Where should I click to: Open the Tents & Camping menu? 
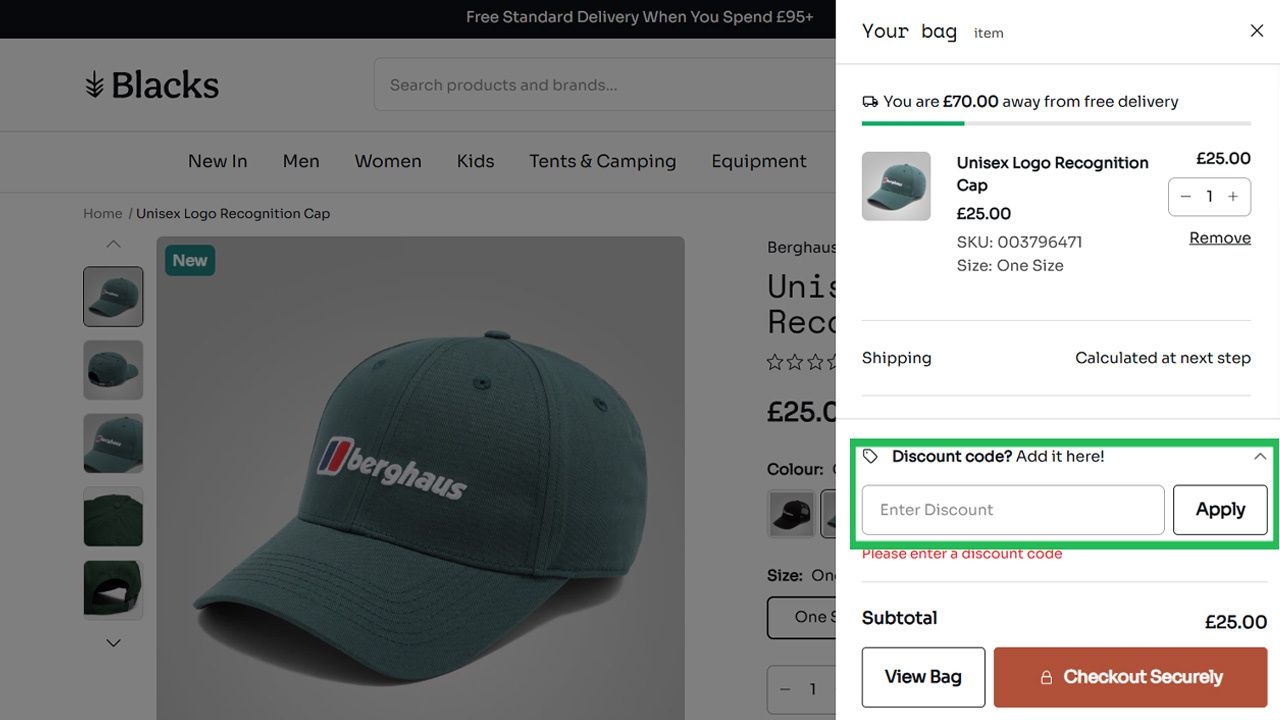click(603, 161)
